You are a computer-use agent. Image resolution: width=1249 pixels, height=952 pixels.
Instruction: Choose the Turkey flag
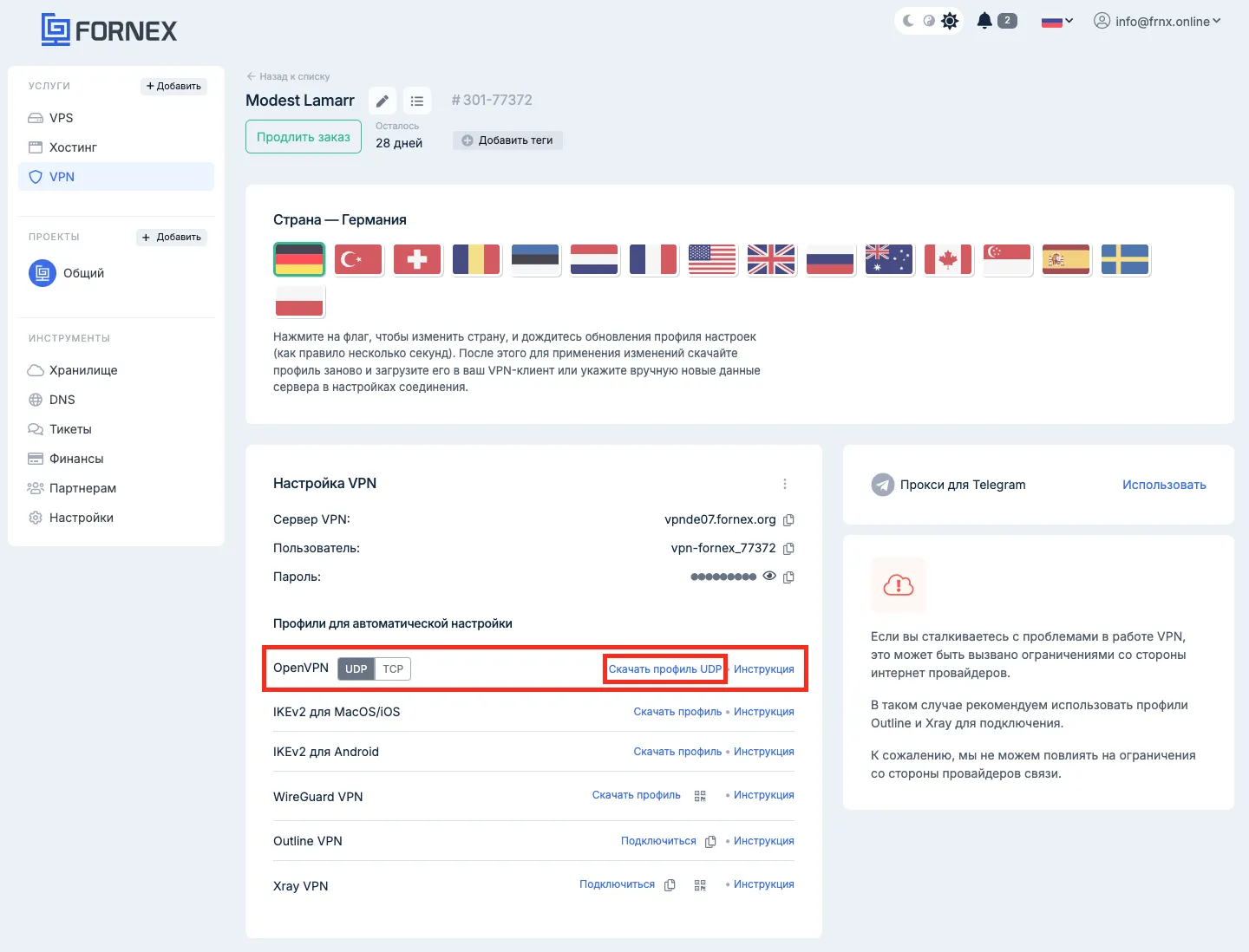[x=358, y=259]
